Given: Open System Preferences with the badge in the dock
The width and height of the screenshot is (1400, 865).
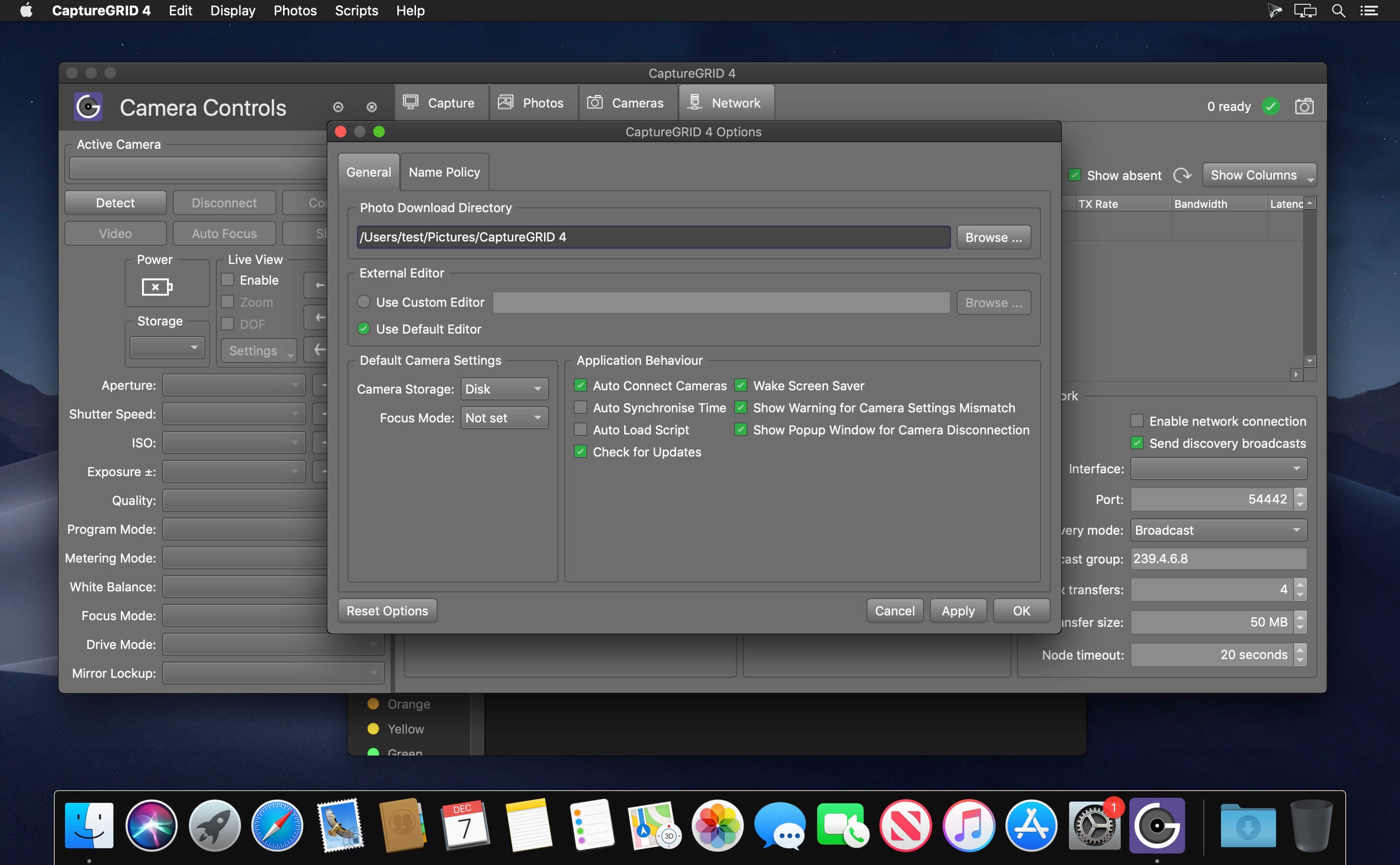Looking at the screenshot, I should pyautogui.click(x=1095, y=825).
